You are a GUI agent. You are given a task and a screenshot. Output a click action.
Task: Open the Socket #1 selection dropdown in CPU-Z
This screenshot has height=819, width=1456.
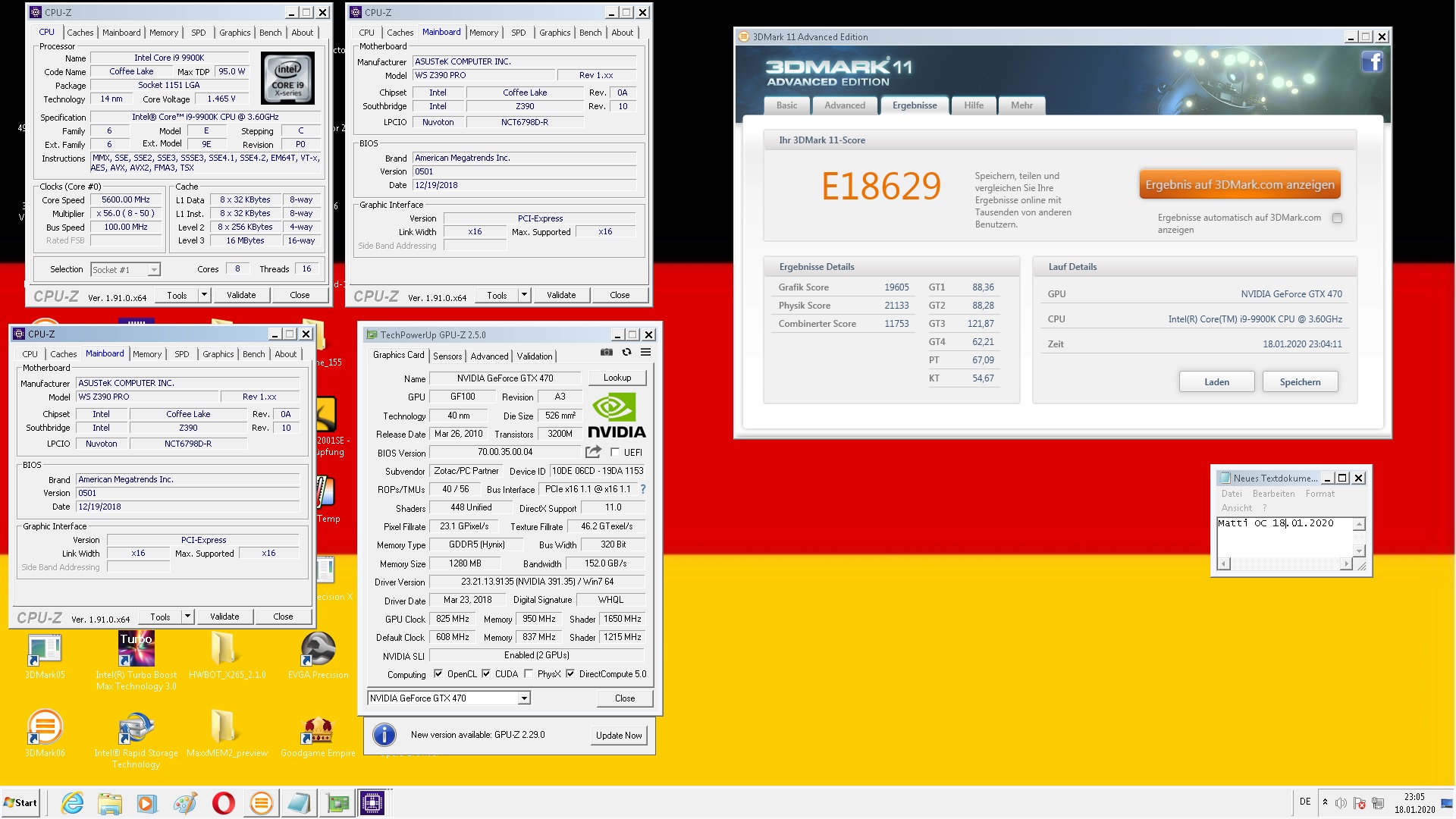click(x=125, y=270)
